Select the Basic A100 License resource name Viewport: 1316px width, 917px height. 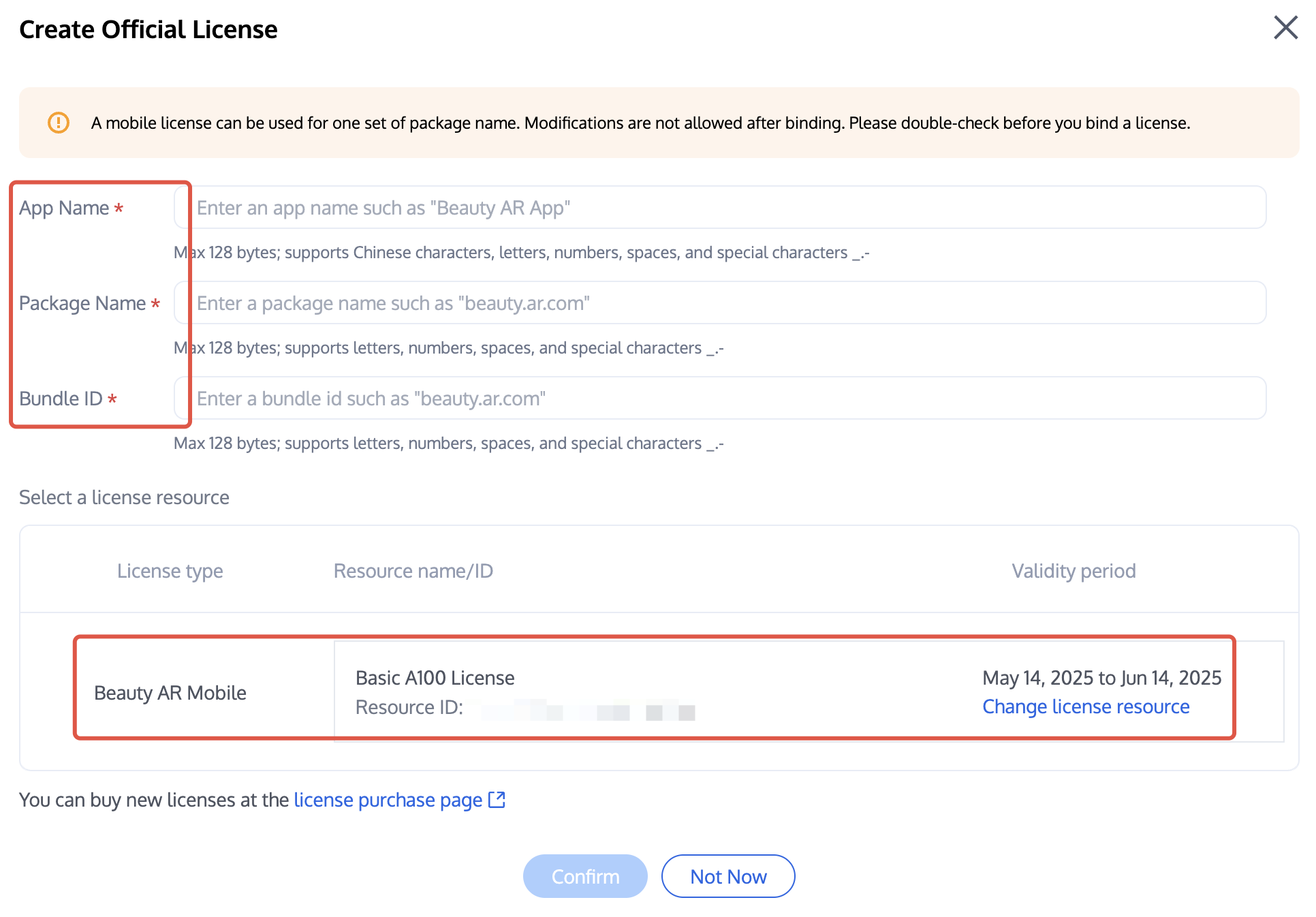[435, 678]
